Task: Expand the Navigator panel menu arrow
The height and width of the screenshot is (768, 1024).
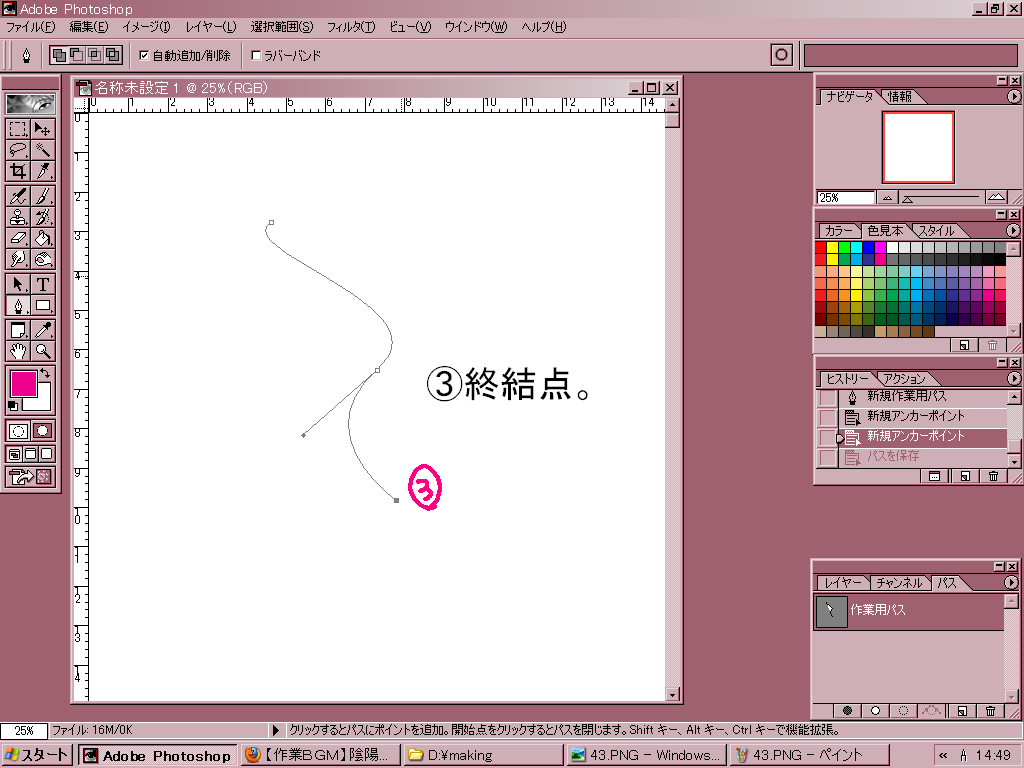Action: [x=1012, y=97]
